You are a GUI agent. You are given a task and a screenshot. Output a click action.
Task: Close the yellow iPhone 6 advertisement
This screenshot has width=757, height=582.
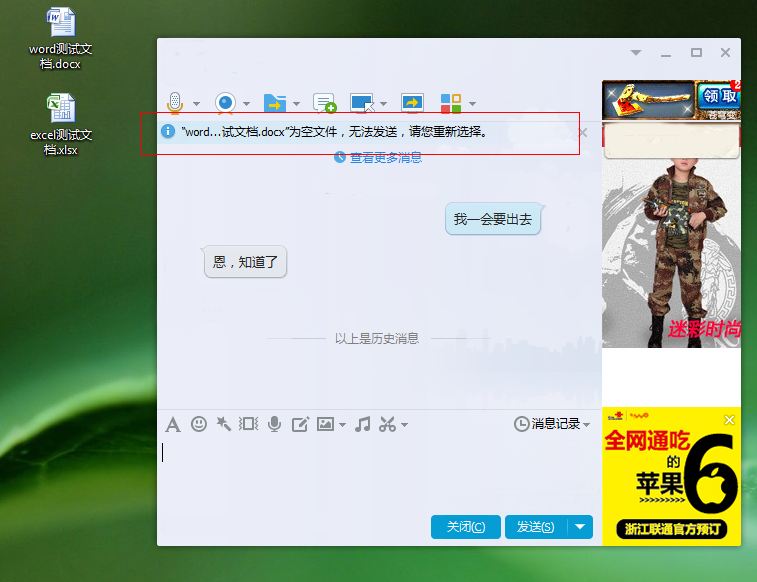(x=729, y=420)
